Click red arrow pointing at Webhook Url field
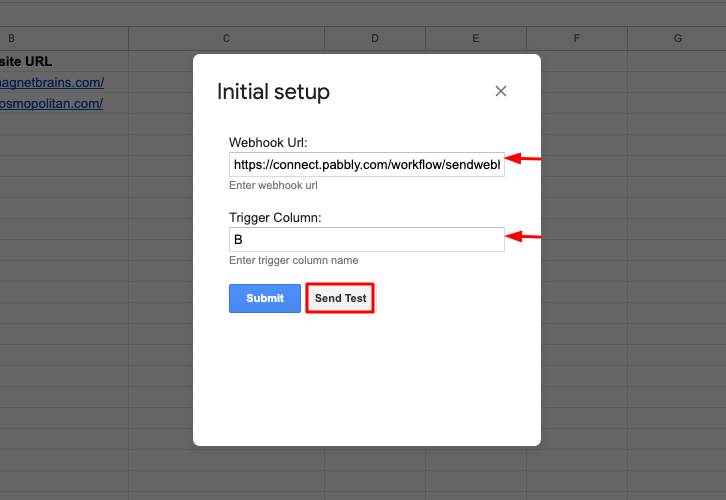This screenshot has width=726, height=500. click(x=523, y=159)
